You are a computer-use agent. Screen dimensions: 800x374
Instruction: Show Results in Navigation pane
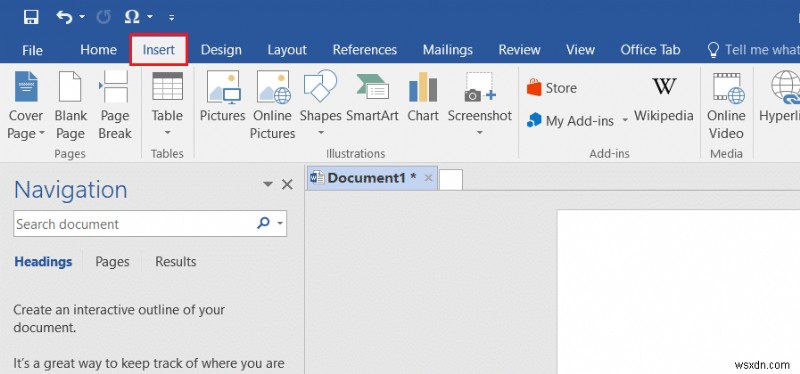click(x=176, y=262)
